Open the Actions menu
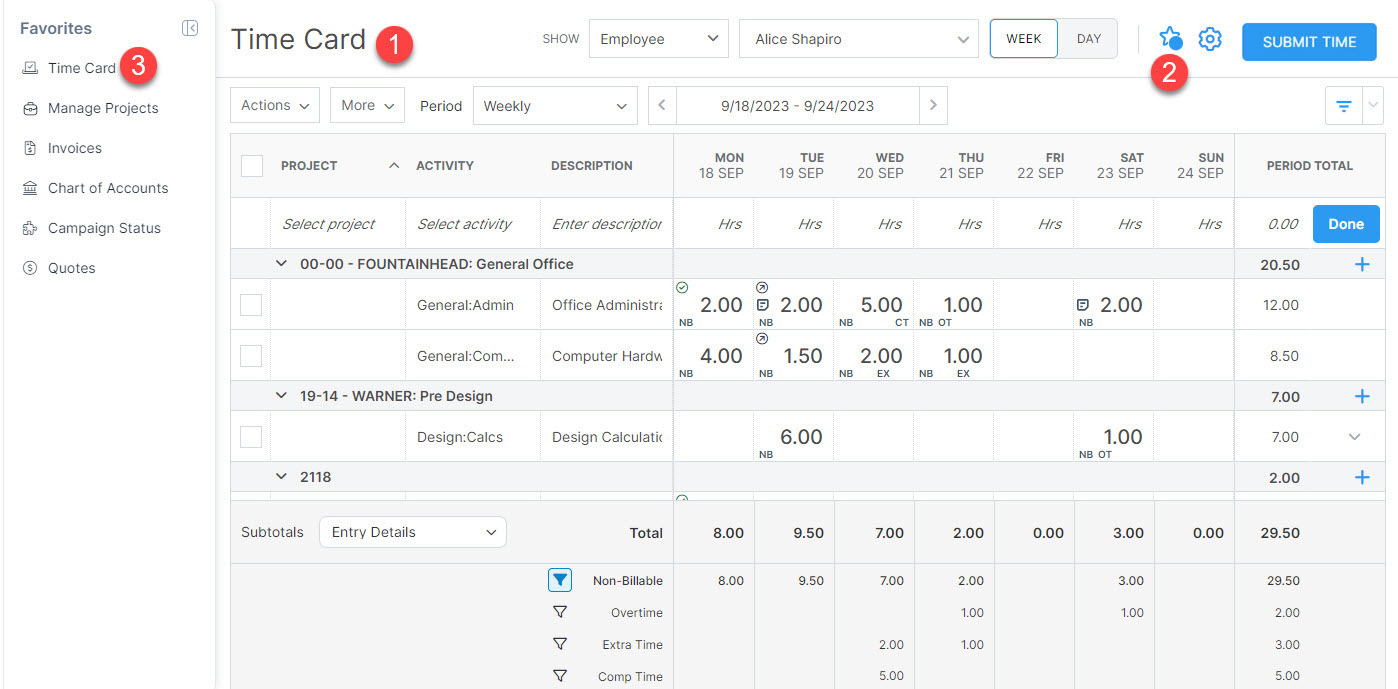 coord(274,105)
